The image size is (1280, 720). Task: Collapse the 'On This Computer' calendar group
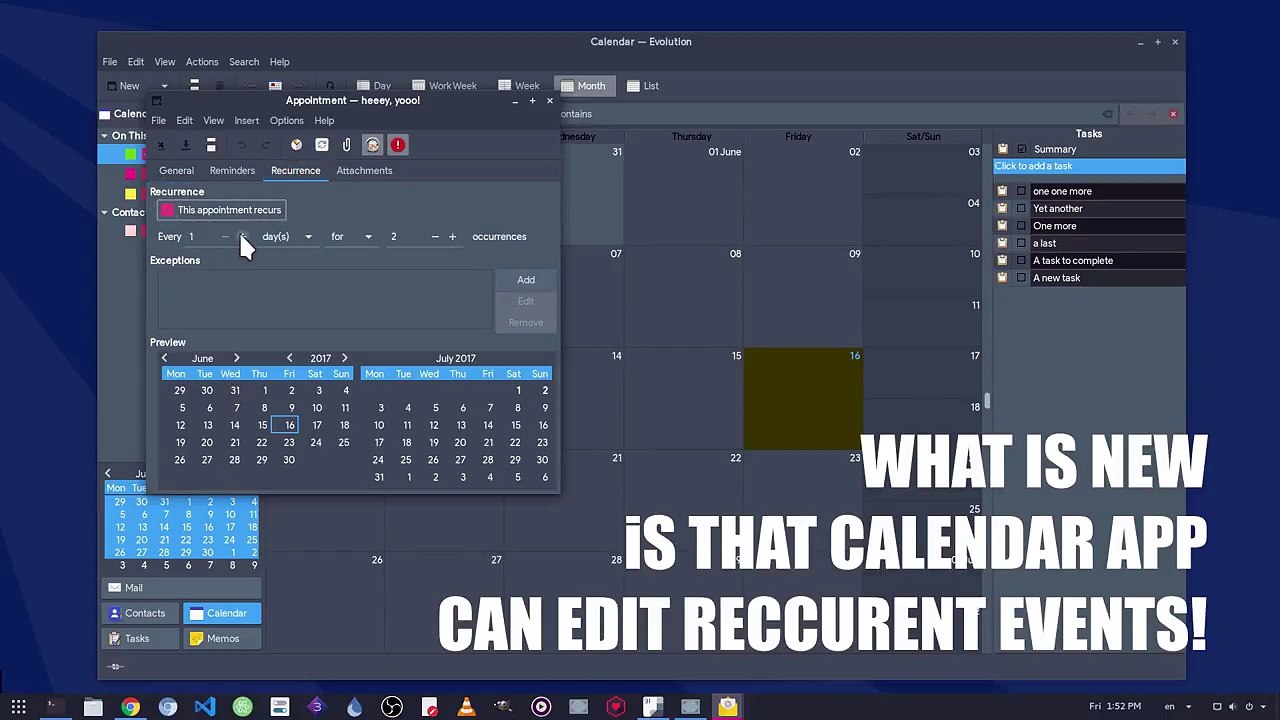(x=104, y=135)
